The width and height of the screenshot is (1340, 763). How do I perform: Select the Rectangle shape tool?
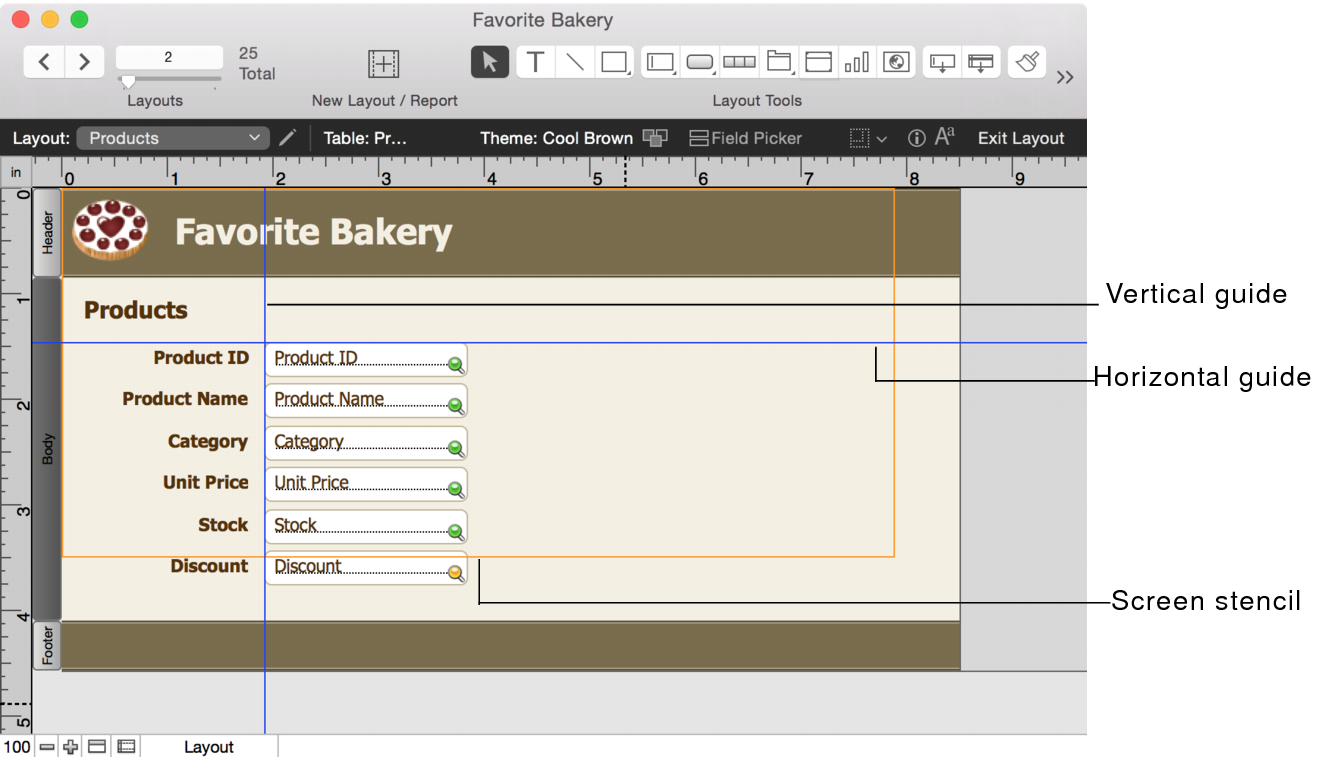coord(614,62)
